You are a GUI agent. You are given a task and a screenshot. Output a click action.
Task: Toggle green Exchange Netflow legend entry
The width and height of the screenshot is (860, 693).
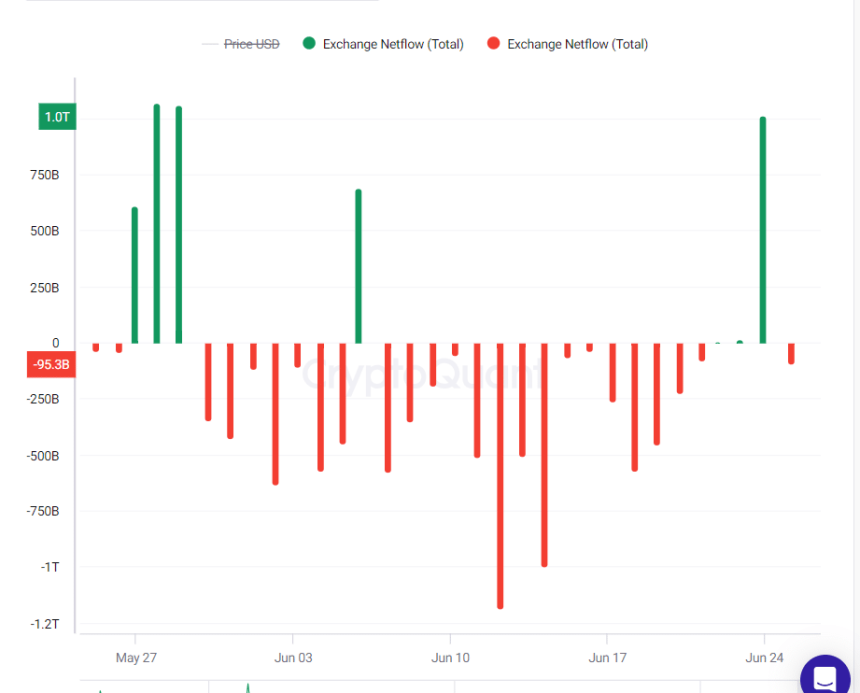[x=392, y=44]
